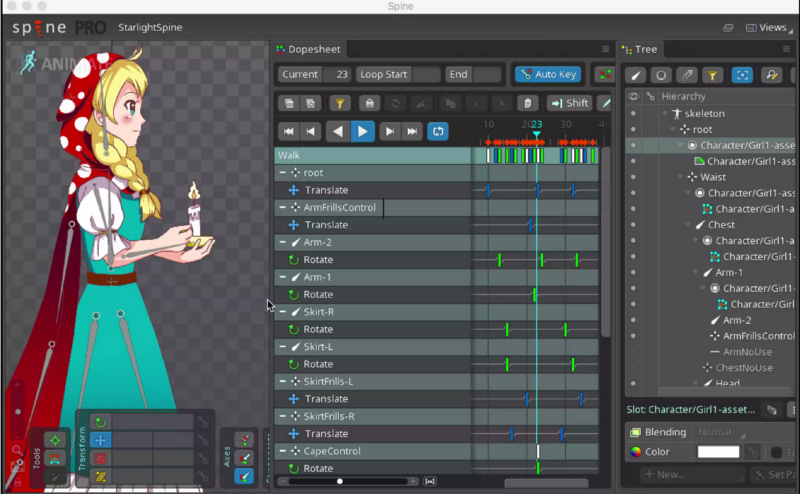800x494 pixels.
Task: Toggle the loop playback button
Action: (x=438, y=131)
